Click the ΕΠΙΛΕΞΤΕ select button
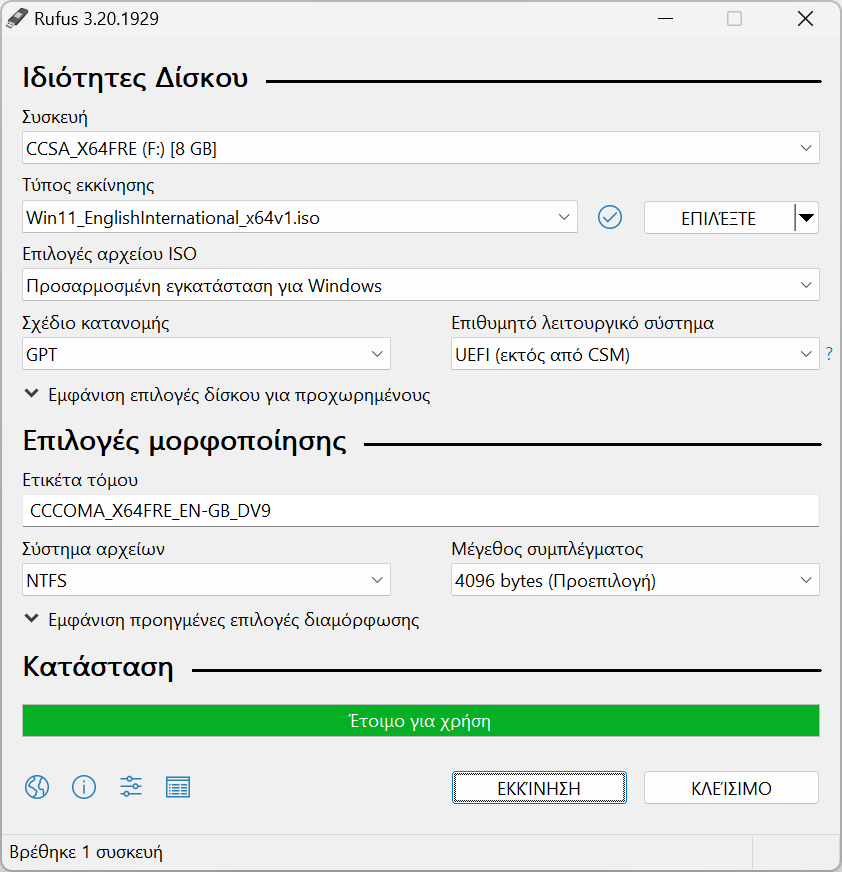Image resolution: width=842 pixels, height=872 pixels. point(719,217)
